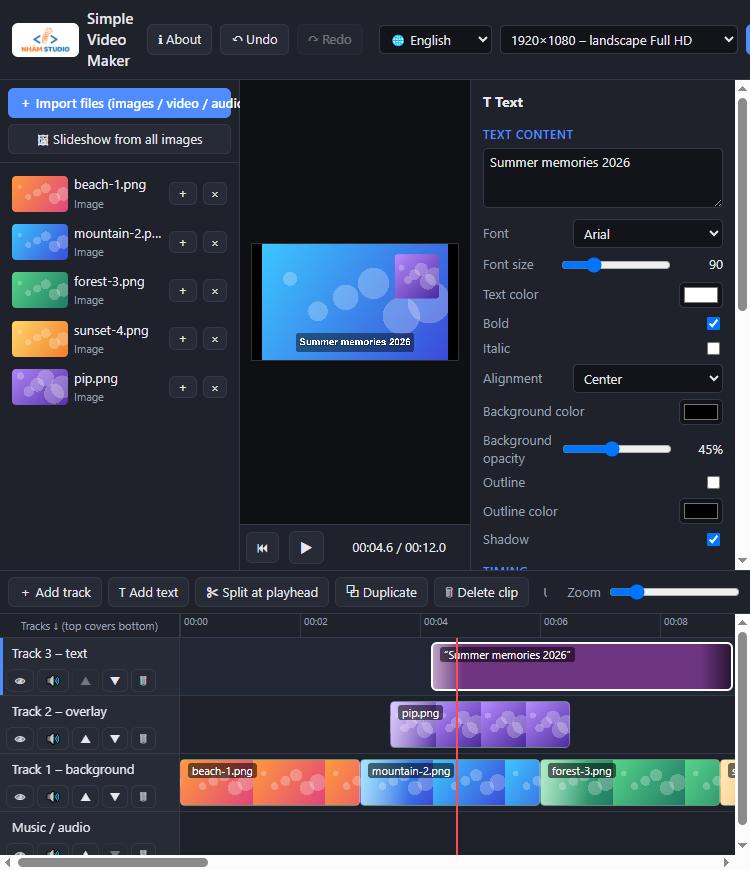Move Track 2 overlay down
Screen dimensions: 750x870
(x=115, y=739)
